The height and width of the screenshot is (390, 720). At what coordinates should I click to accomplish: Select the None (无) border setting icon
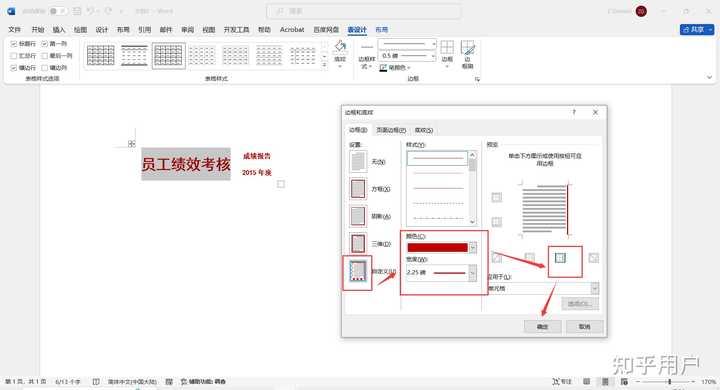(x=358, y=162)
